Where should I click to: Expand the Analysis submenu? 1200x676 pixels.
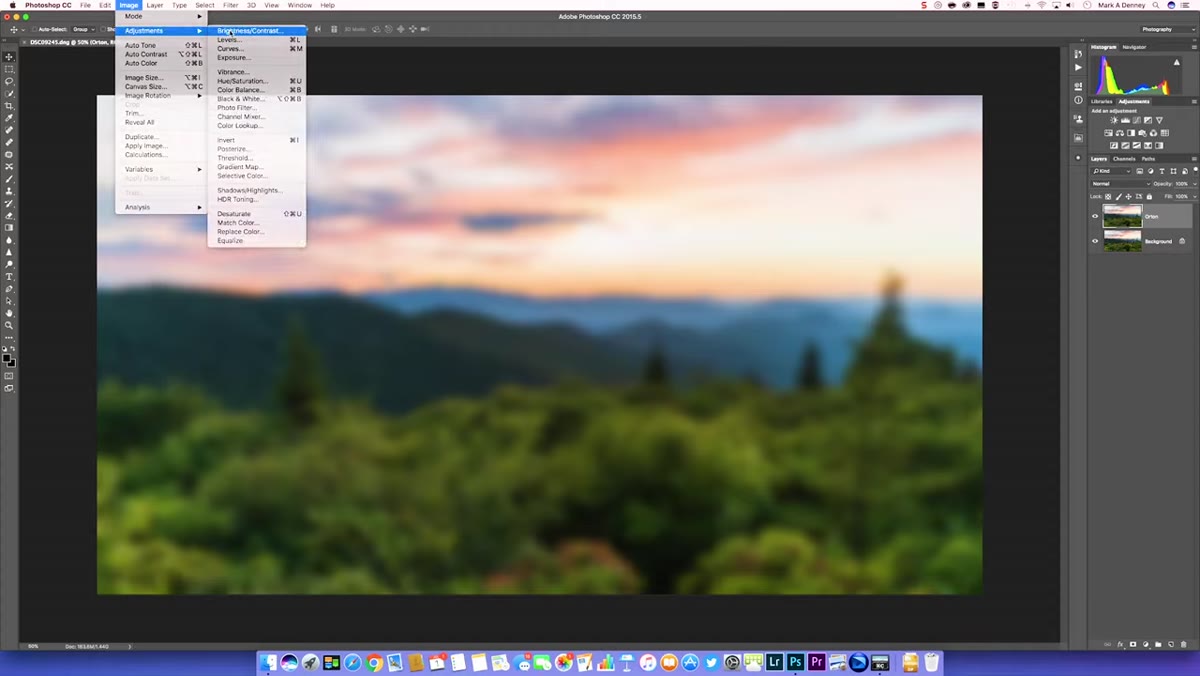click(x=161, y=207)
